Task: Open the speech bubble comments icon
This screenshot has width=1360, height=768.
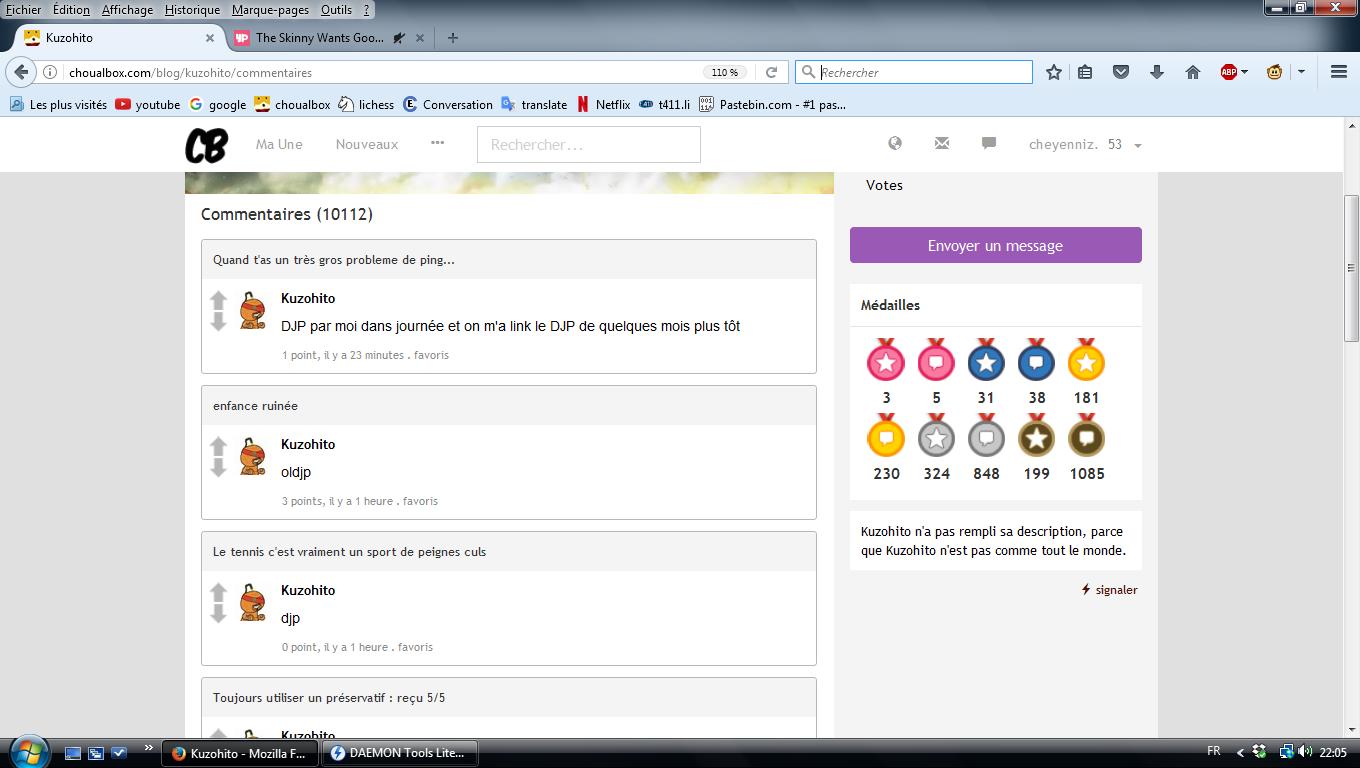Action: [x=989, y=144]
